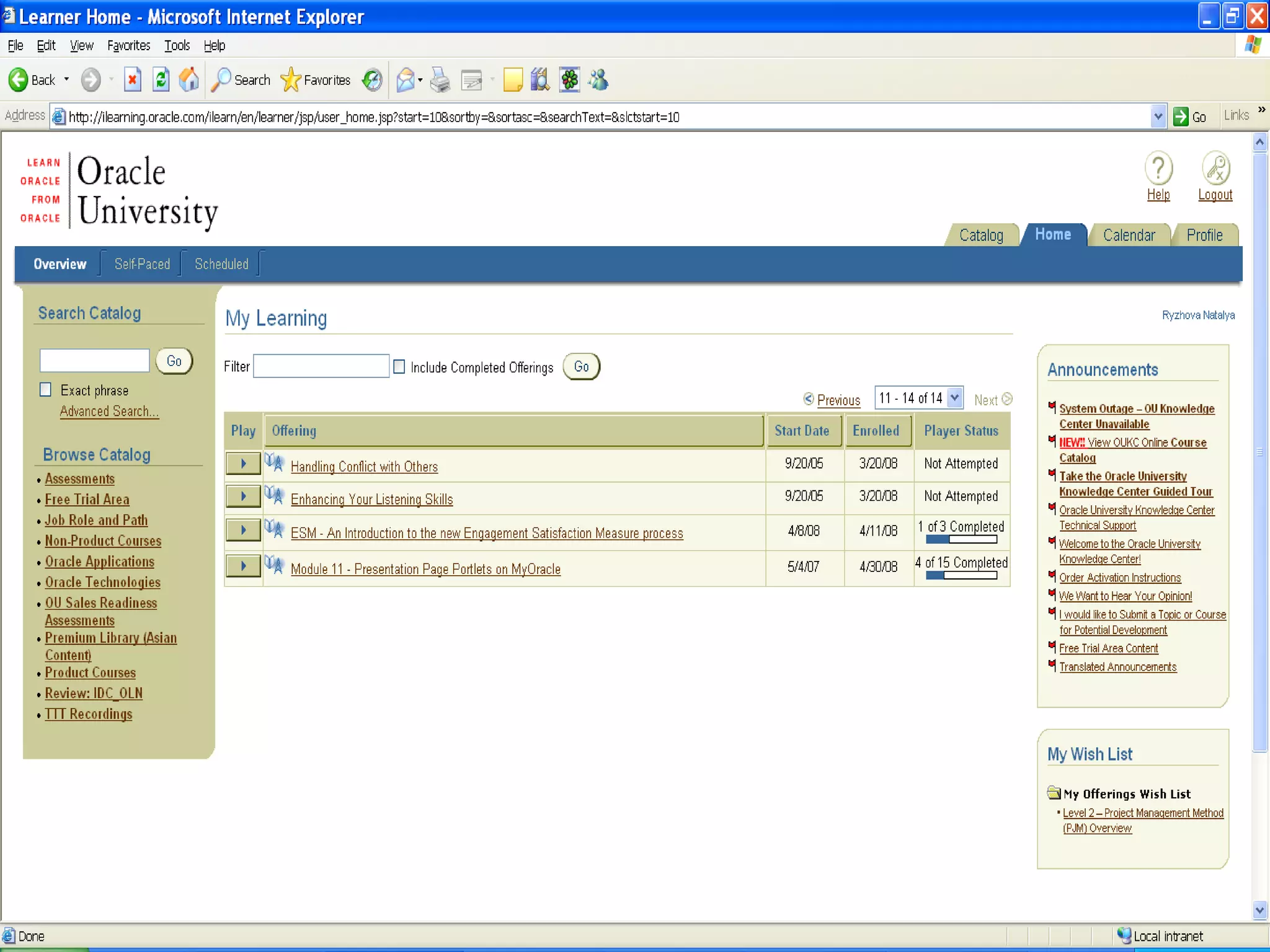Click the Refresh page toolbar icon
The width and height of the screenshot is (1270, 952).
(161, 80)
